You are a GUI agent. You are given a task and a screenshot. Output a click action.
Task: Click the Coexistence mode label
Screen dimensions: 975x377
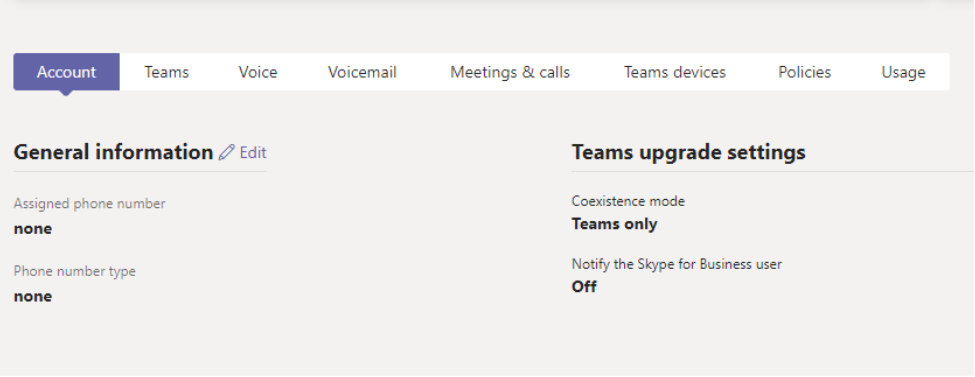628,201
